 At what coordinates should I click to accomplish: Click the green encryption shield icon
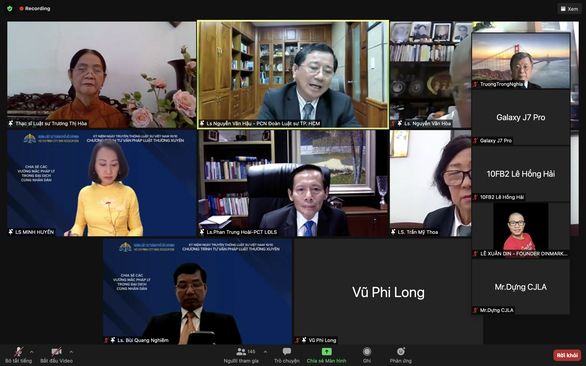[10, 8]
